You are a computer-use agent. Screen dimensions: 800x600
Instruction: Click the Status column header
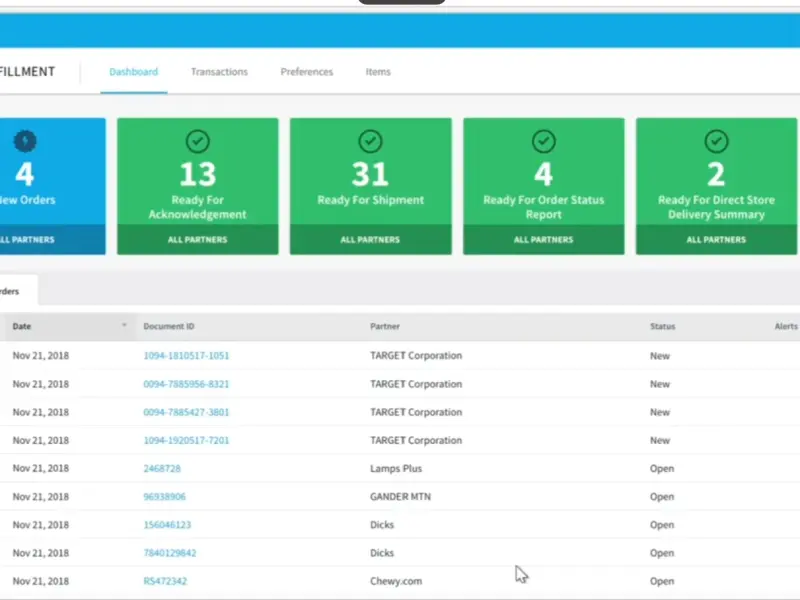coord(662,326)
